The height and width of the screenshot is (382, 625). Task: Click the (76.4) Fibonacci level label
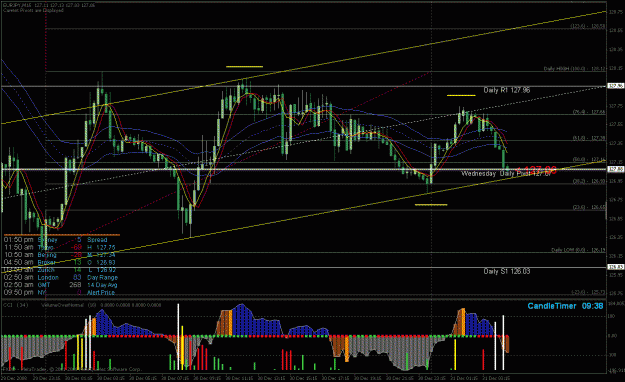point(589,112)
